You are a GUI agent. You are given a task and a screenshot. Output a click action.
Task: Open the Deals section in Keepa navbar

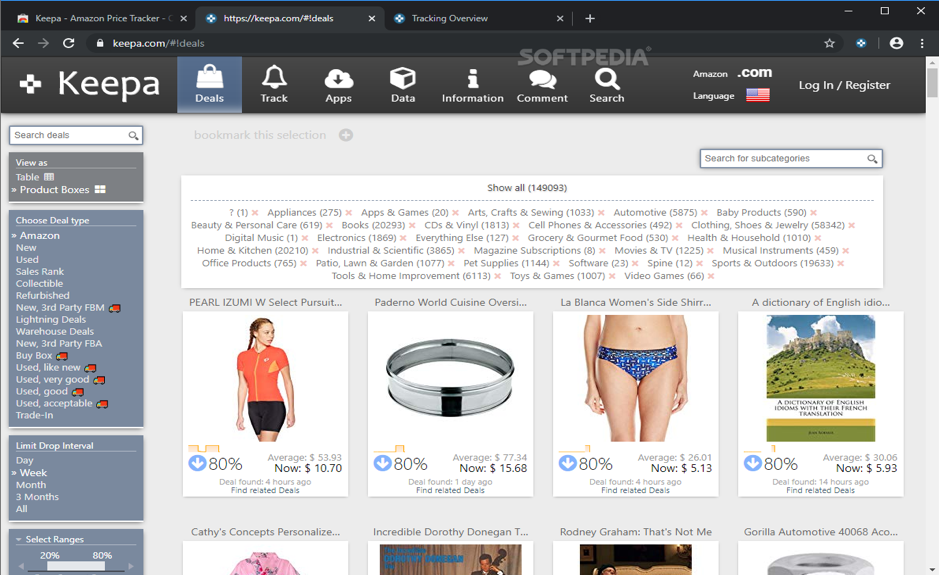209,85
